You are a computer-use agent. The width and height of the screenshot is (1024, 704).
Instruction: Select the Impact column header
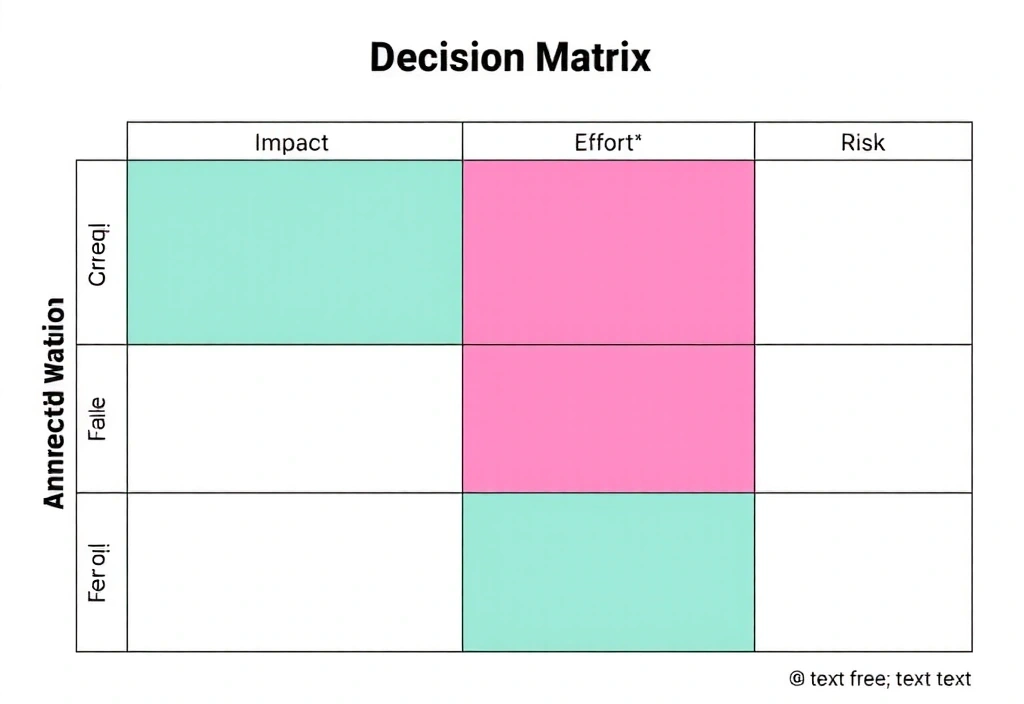click(291, 142)
